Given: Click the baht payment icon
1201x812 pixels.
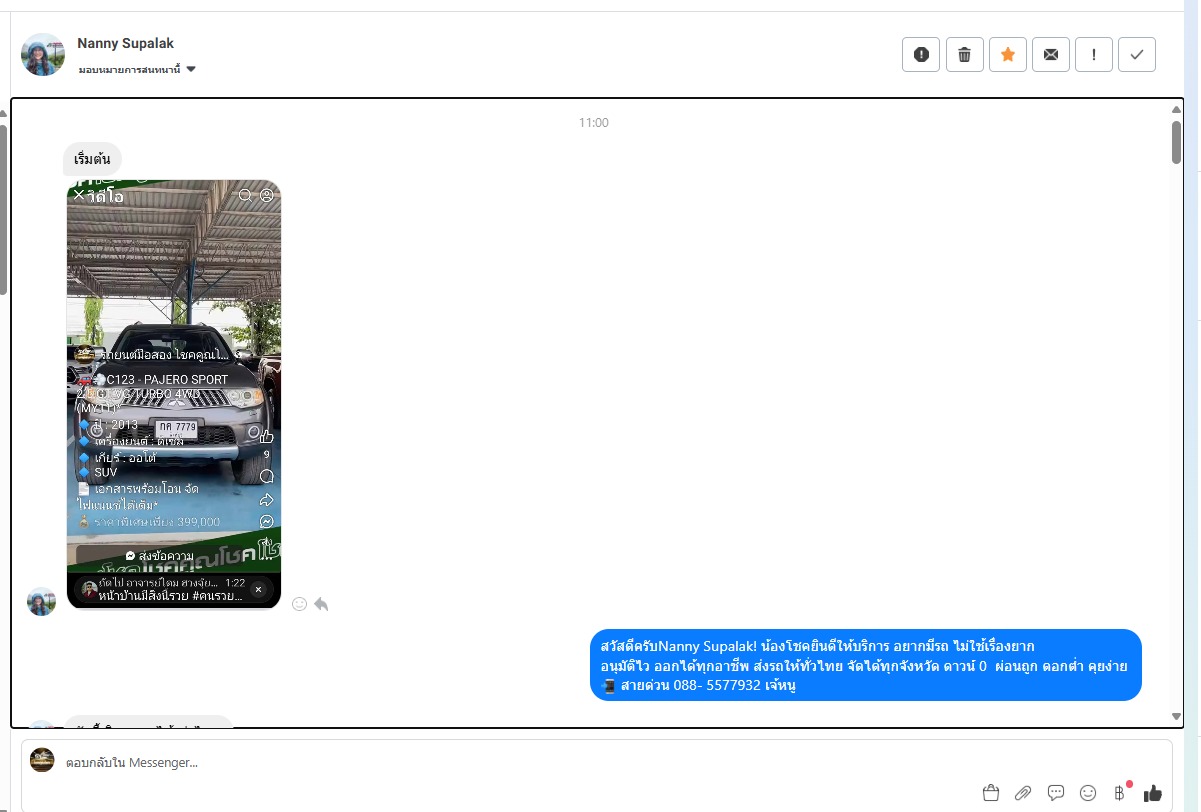Looking at the screenshot, I should point(1120,793).
